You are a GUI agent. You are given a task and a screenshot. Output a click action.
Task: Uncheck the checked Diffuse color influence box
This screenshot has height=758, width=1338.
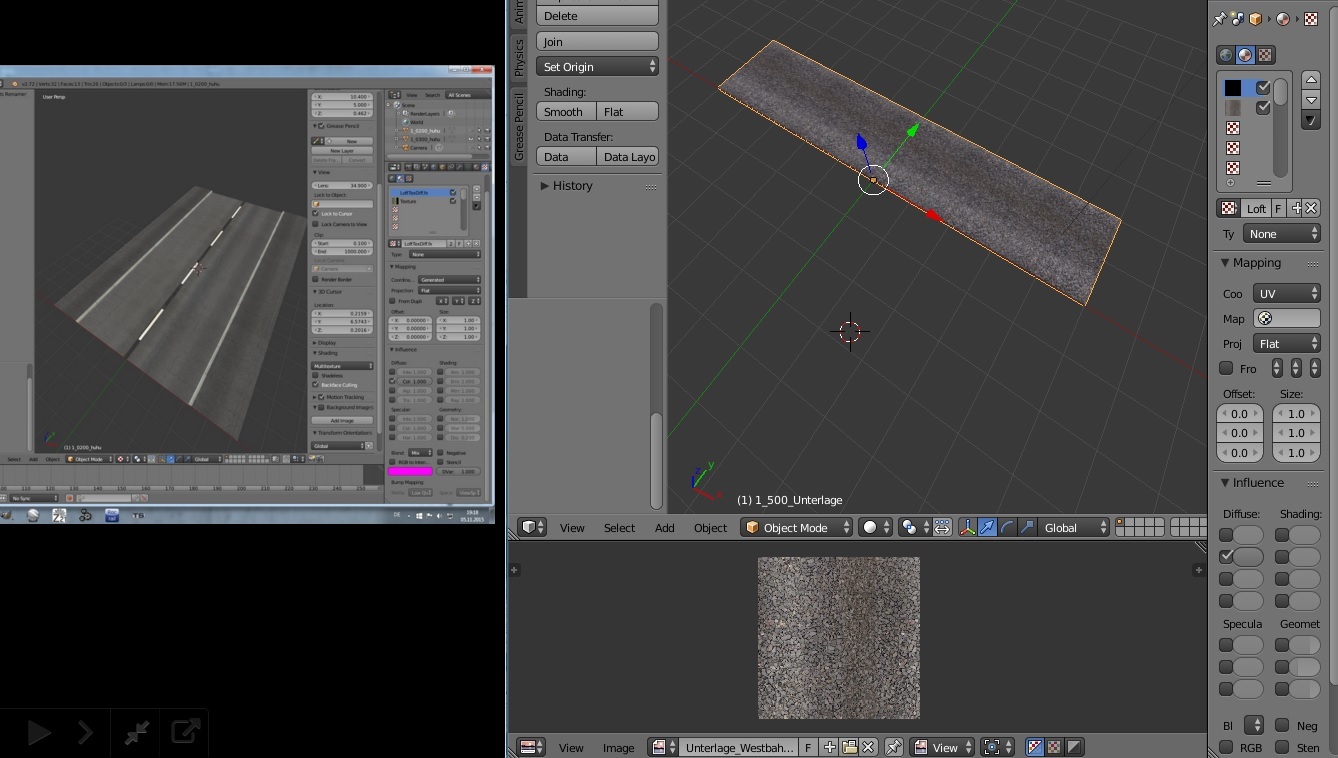coord(1227,556)
